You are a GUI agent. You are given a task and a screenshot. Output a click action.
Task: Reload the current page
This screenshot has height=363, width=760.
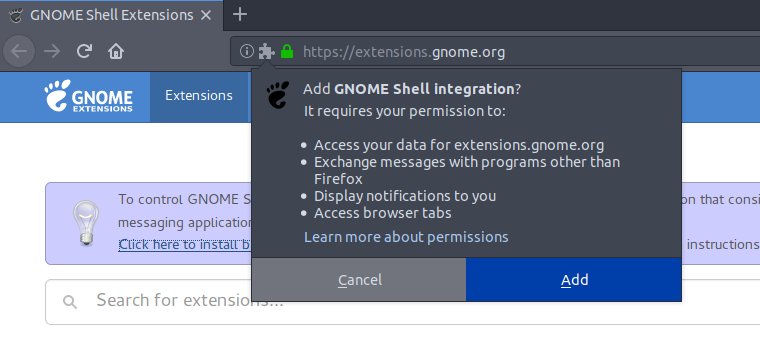tap(84, 51)
